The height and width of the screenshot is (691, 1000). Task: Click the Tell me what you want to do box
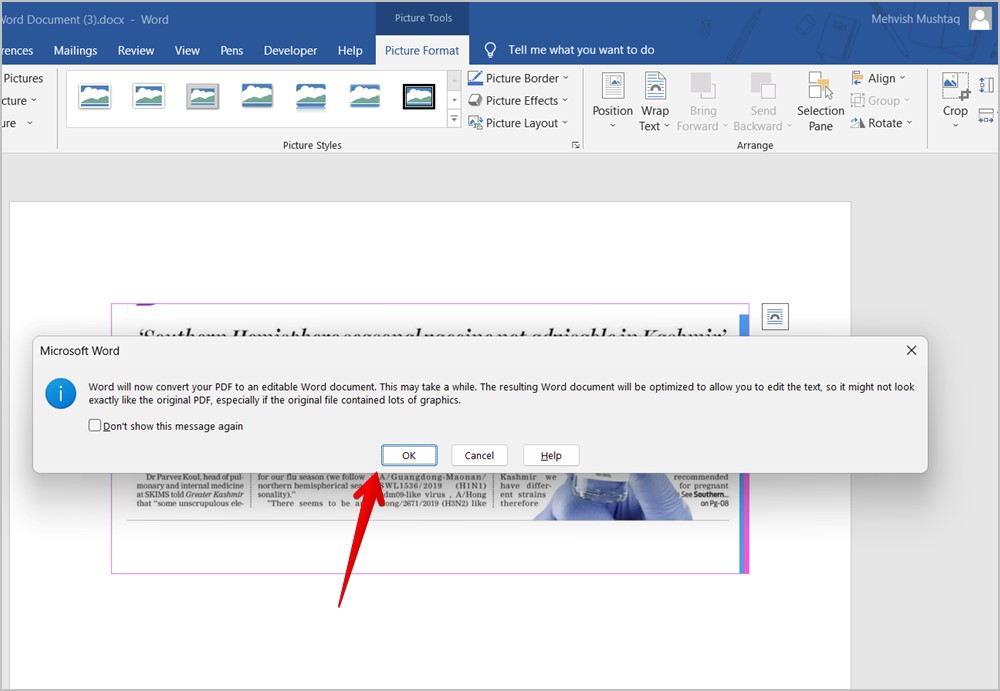[581, 50]
